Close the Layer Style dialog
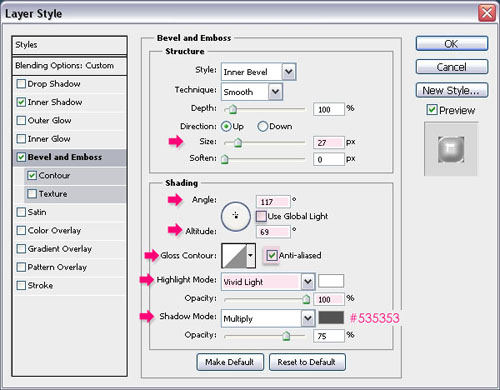Viewport: 500px width, 390px height. coord(487,13)
